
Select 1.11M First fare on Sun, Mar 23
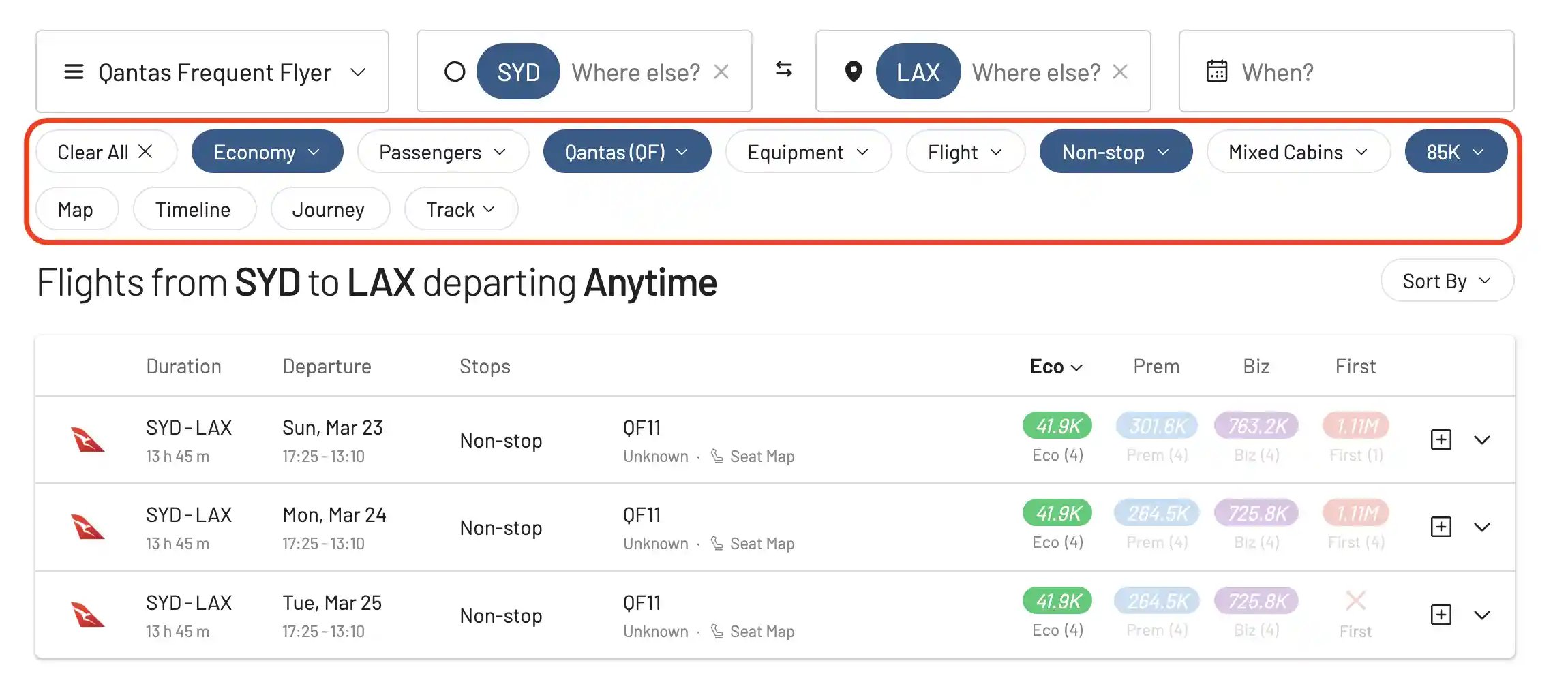pyautogui.click(x=1356, y=426)
